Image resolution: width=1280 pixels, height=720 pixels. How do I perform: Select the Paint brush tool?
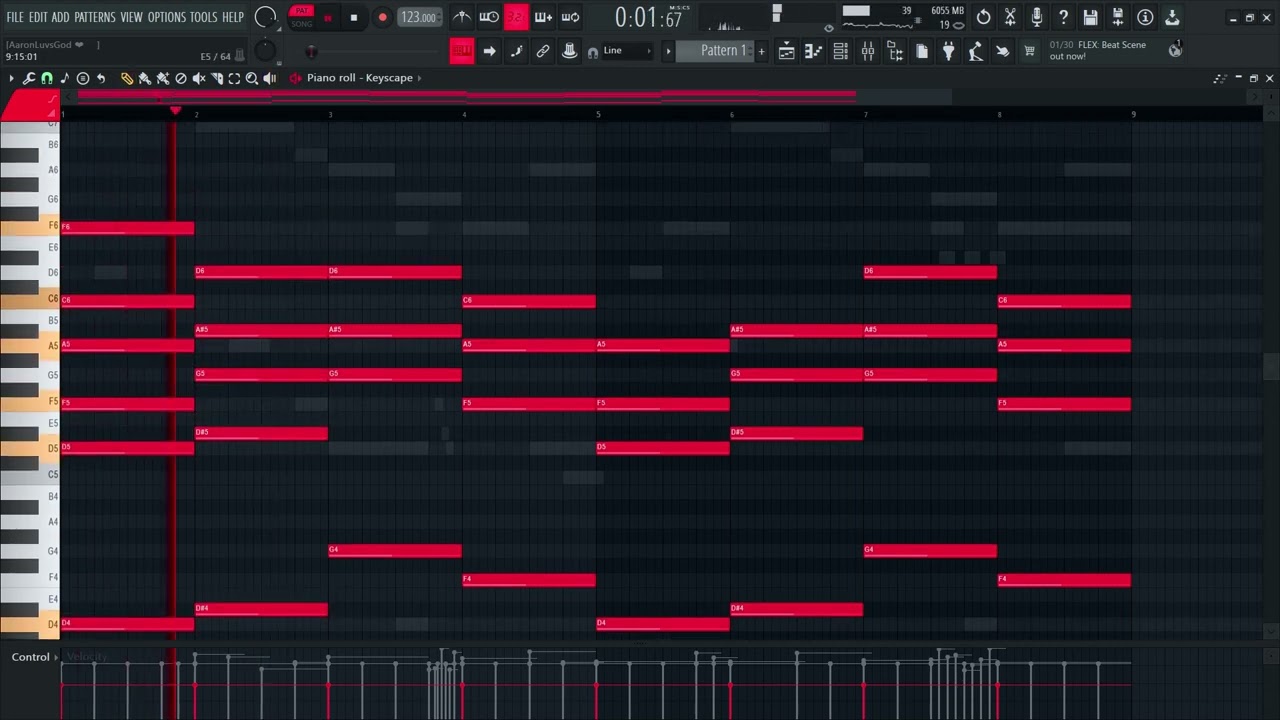(145, 78)
